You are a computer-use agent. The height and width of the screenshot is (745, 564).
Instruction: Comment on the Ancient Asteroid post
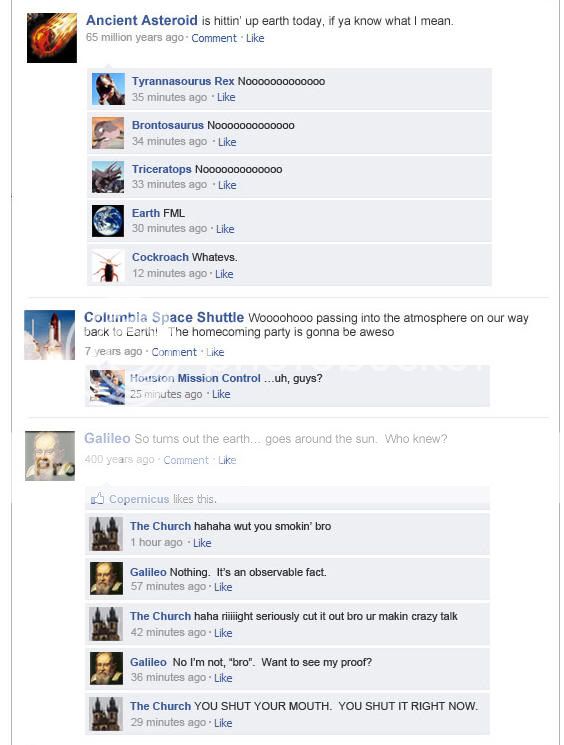coord(214,38)
